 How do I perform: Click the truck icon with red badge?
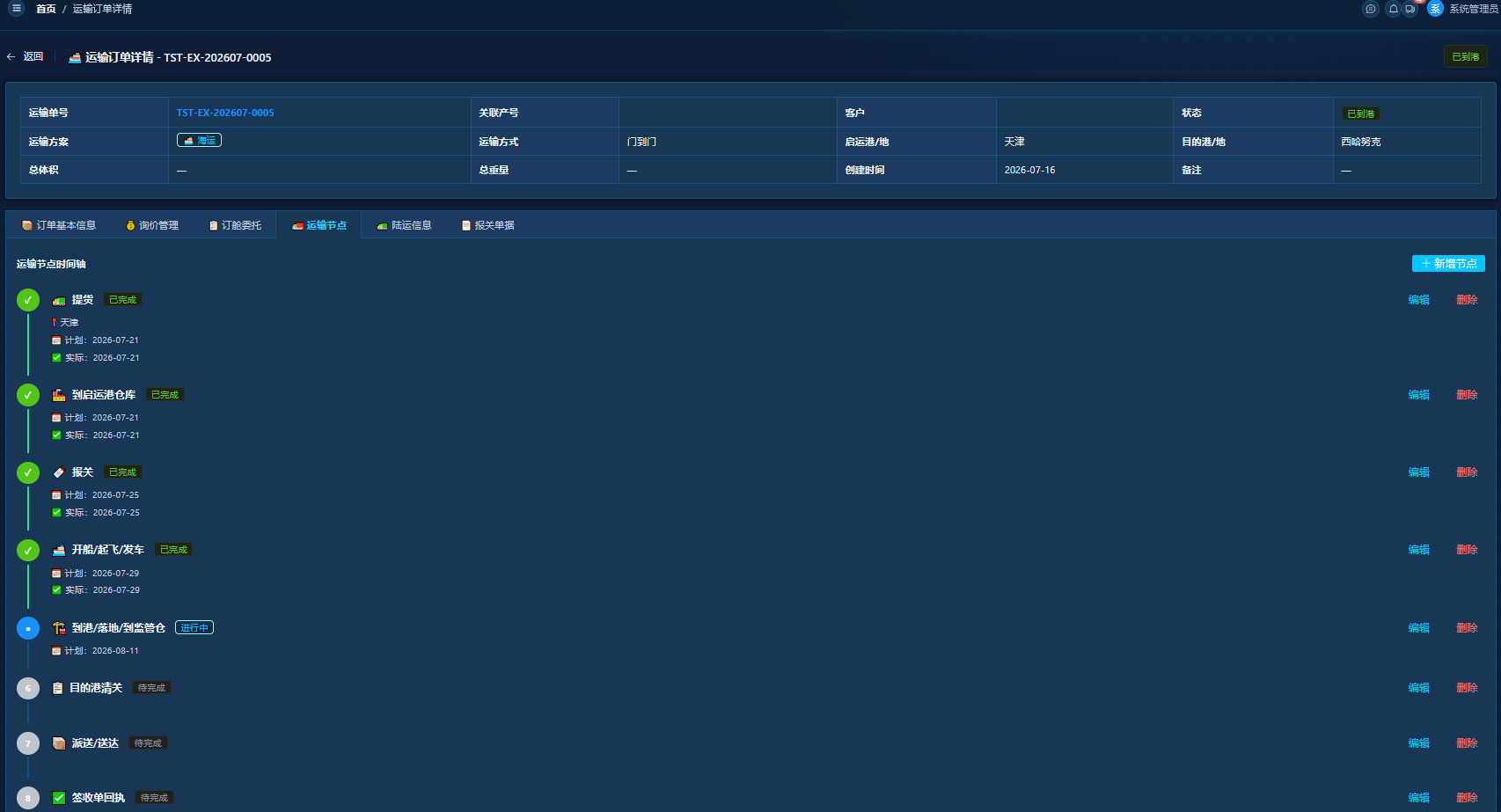point(1410,9)
